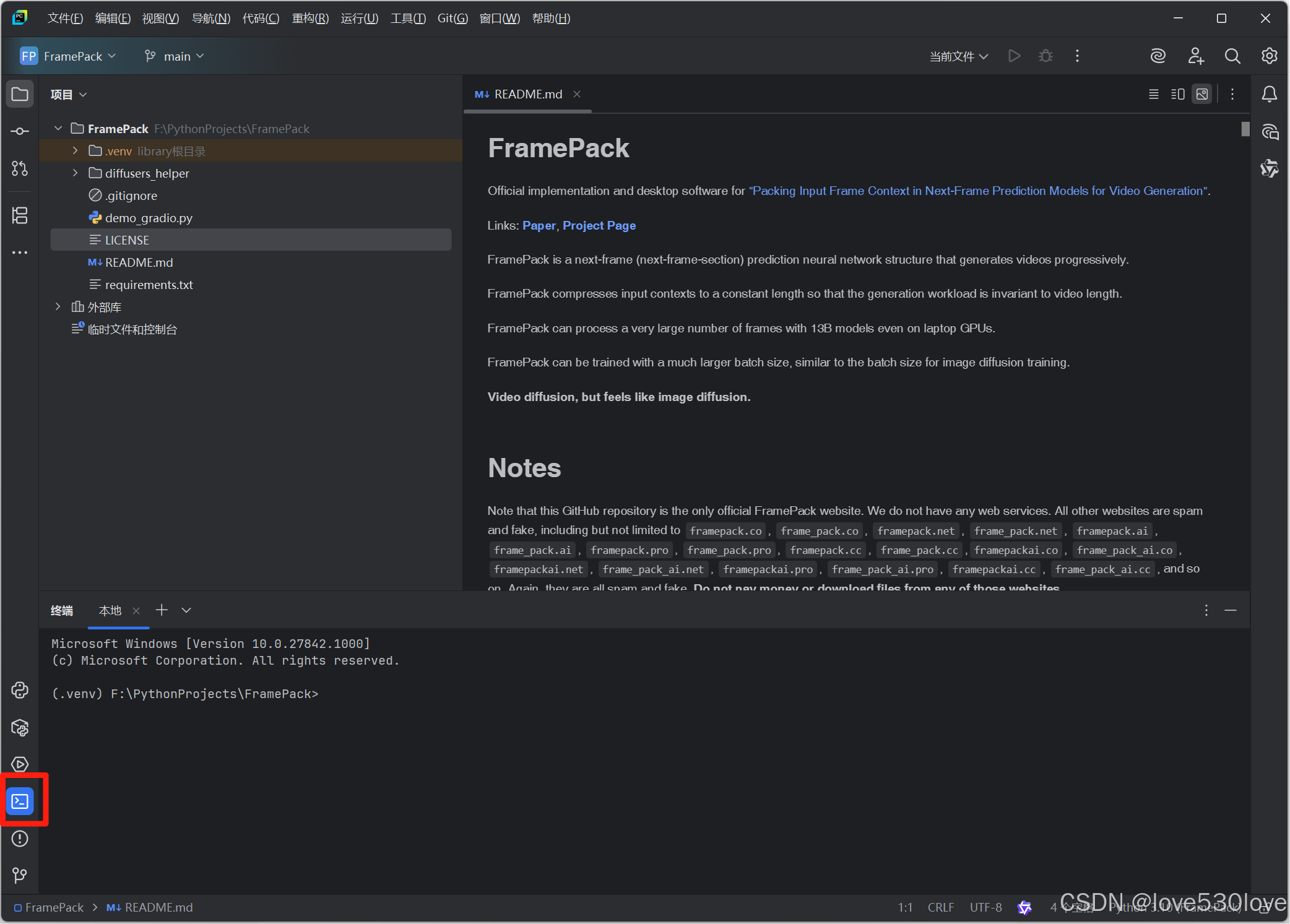This screenshot has height=924, width=1290.
Task: Open the Python Packages tool window
Action: (20, 728)
